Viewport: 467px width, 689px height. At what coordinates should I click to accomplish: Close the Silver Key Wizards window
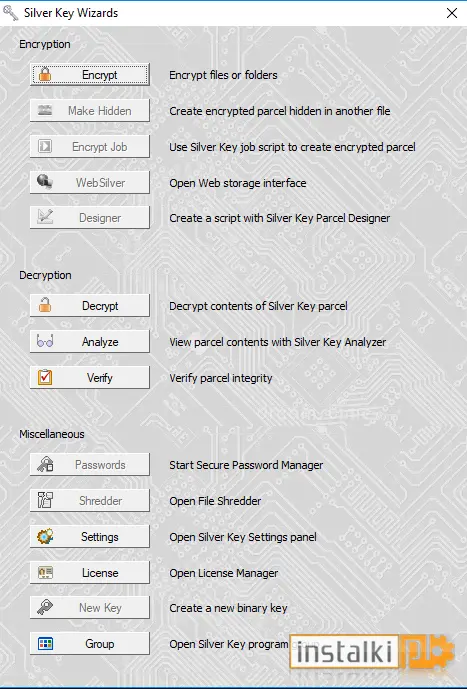(452, 13)
